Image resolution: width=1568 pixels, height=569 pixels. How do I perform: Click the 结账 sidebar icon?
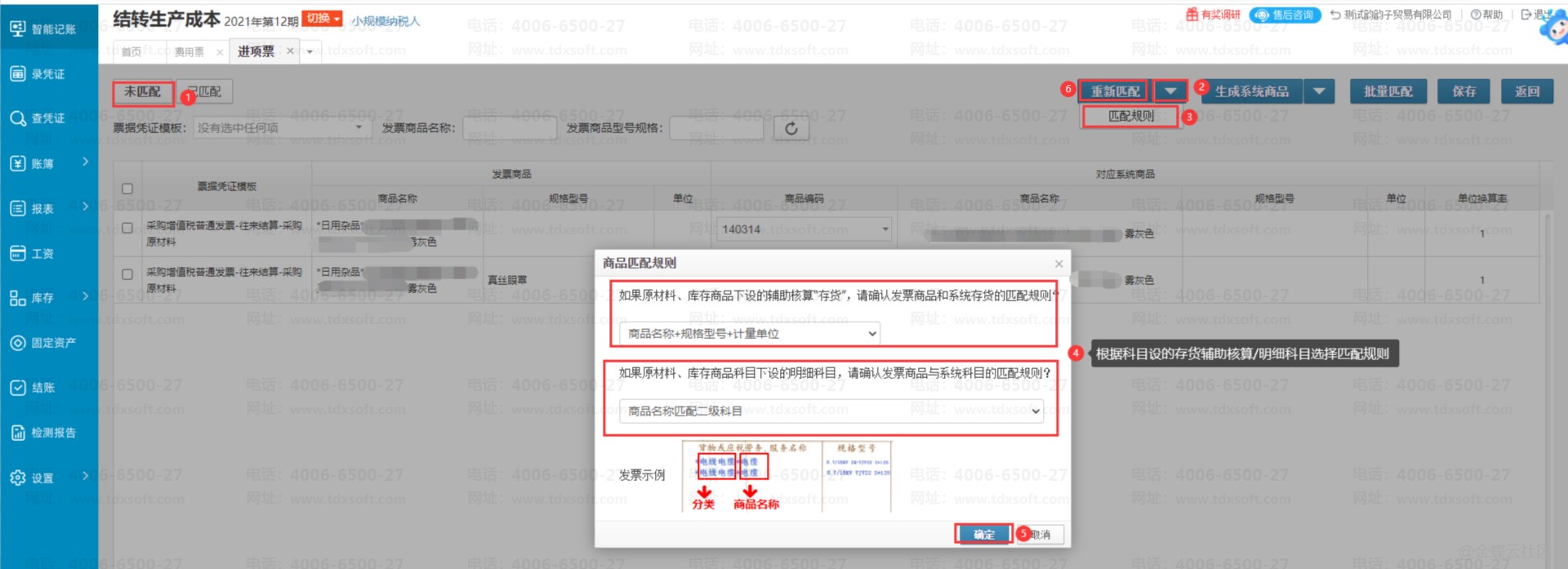(18, 388)
